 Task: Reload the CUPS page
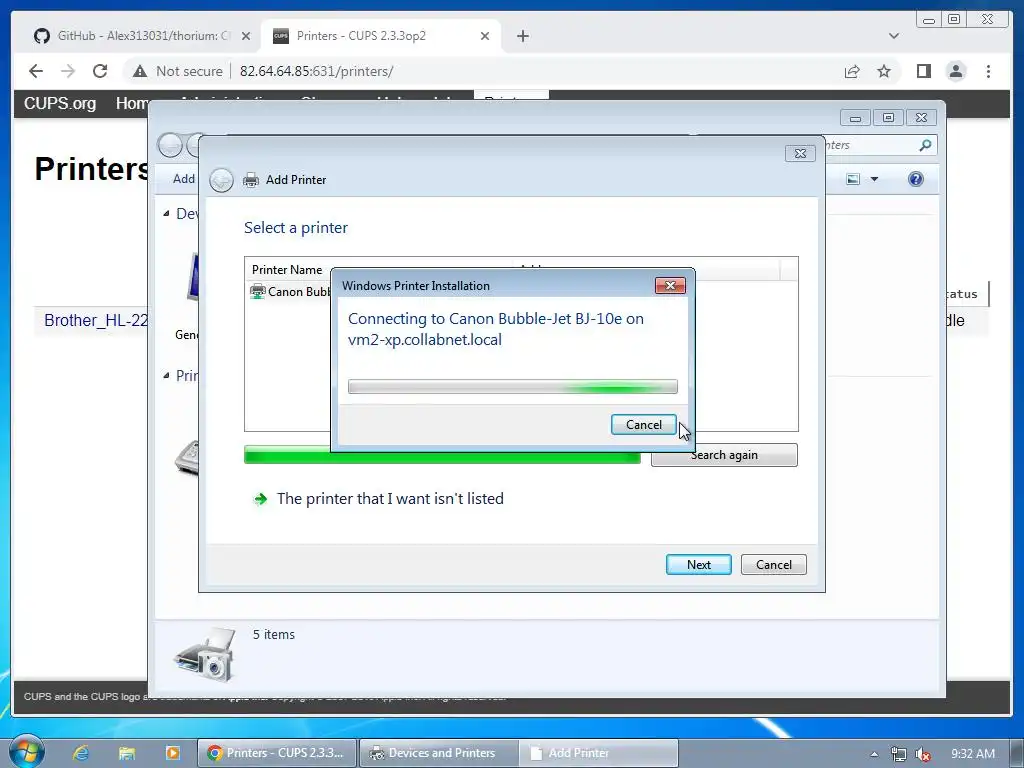[100, 71]
